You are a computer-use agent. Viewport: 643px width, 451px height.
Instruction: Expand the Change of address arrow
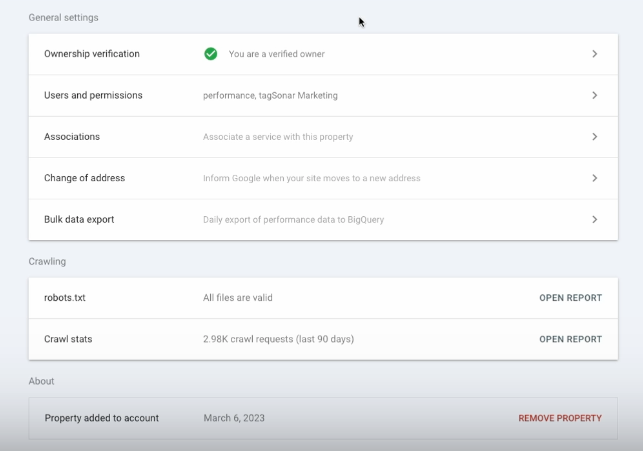(x=594, y=178)
